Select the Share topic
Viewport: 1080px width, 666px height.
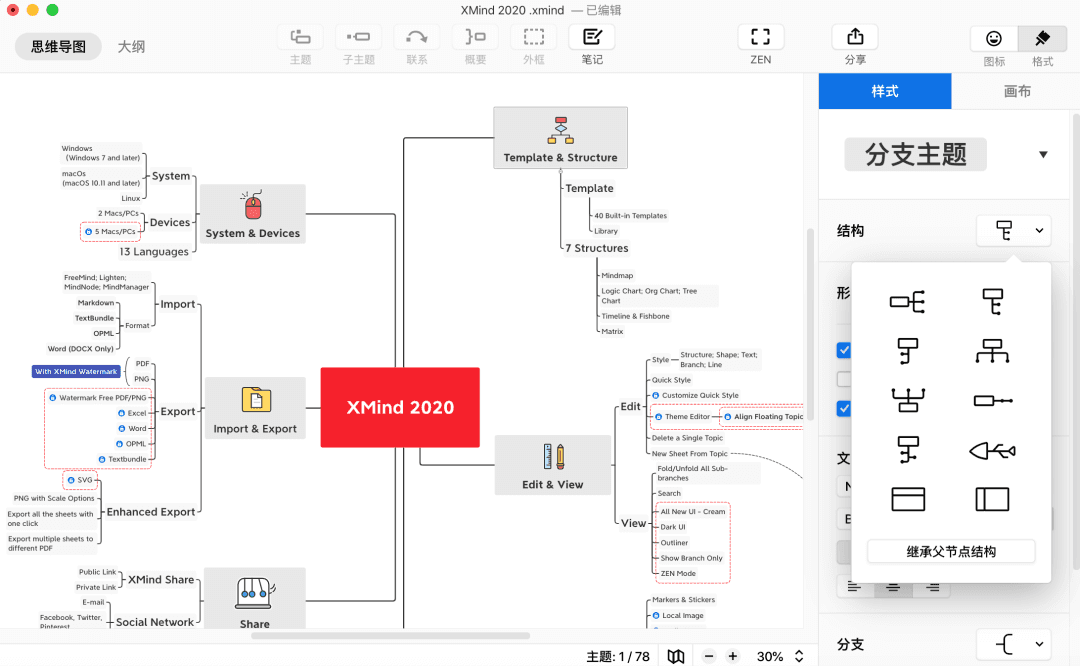[255, 599]
